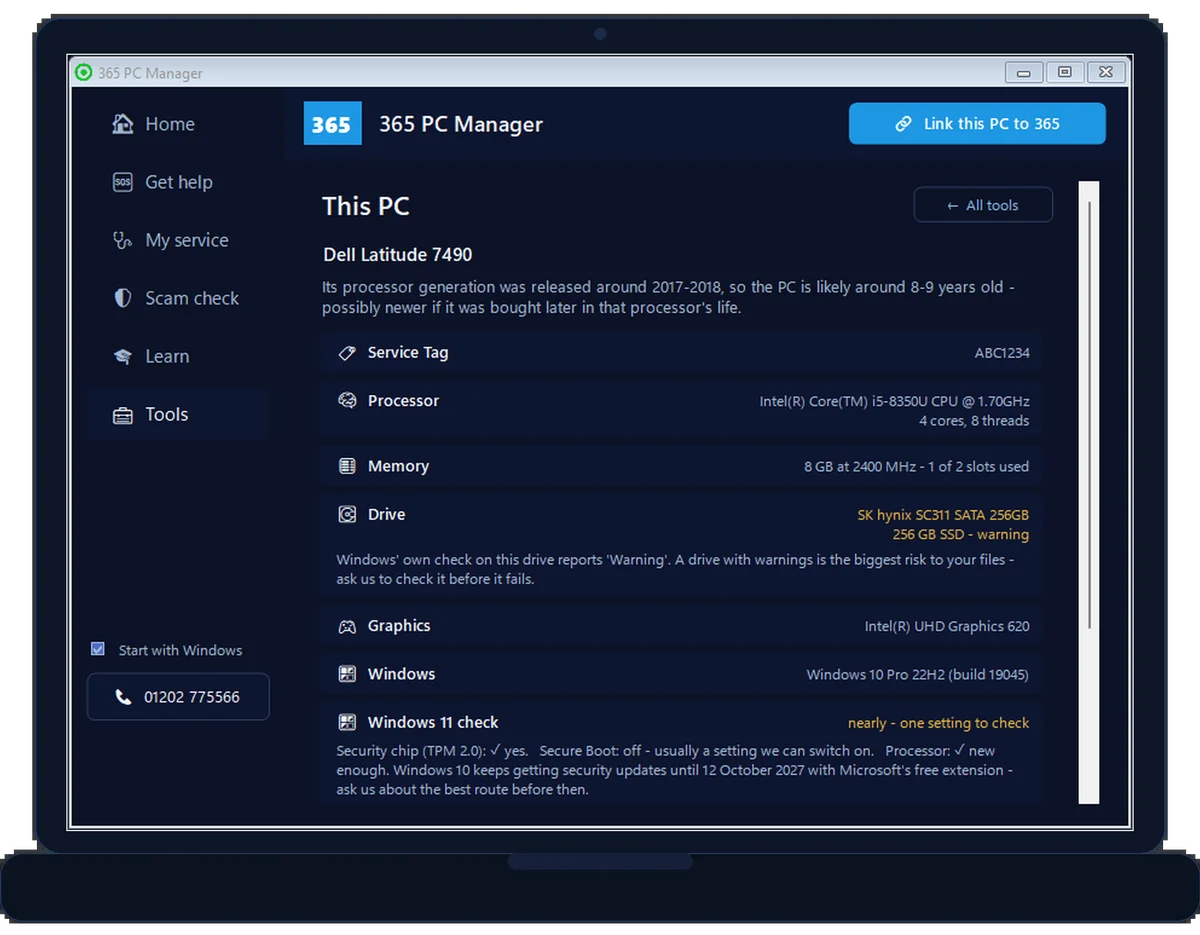Click the phone handset icon
The height and width of the screenshot is (935, 1200).
click(124, 697)
